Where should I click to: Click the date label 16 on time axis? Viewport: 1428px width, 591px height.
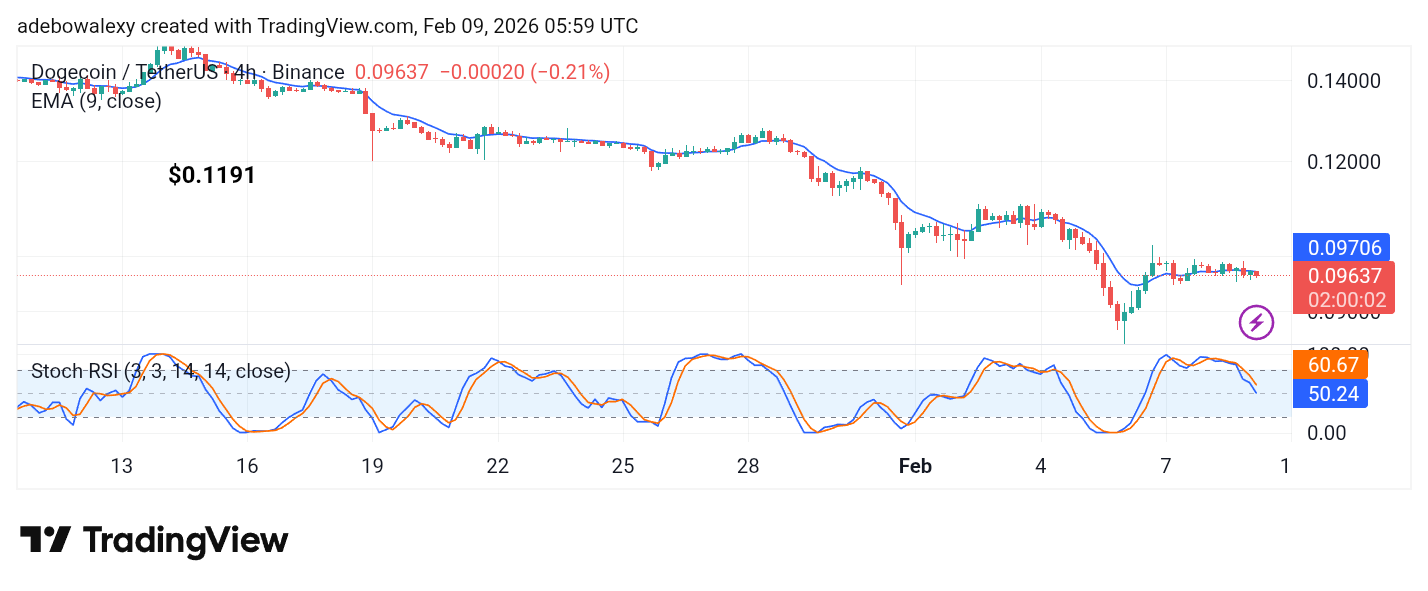coord(247,466)
